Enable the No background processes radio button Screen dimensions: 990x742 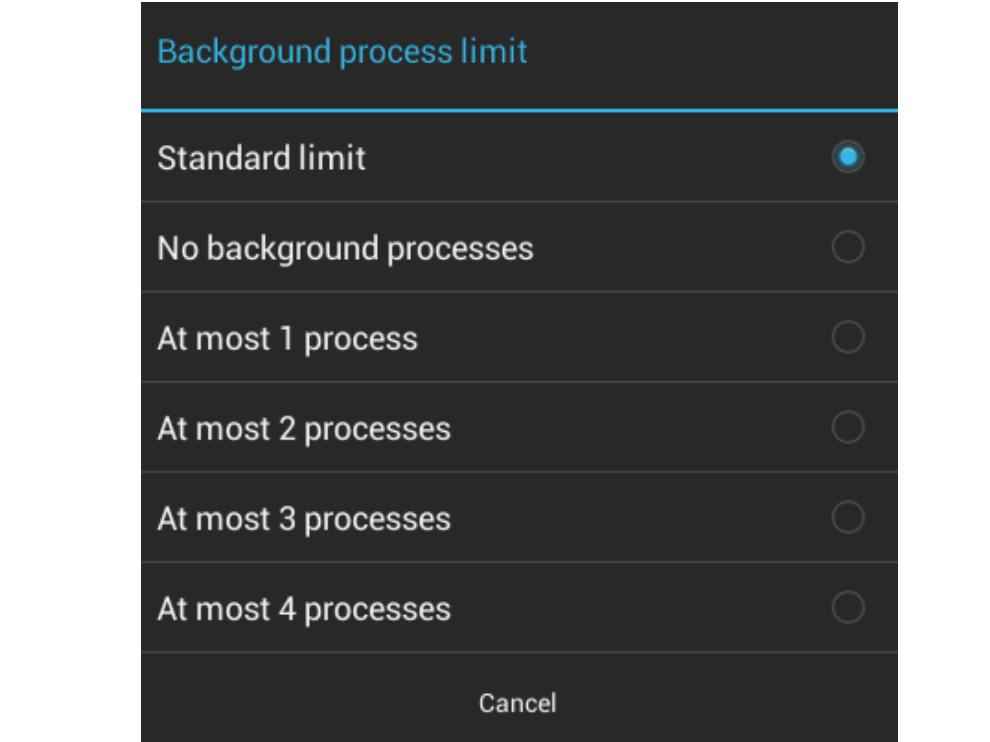[847, 247]
